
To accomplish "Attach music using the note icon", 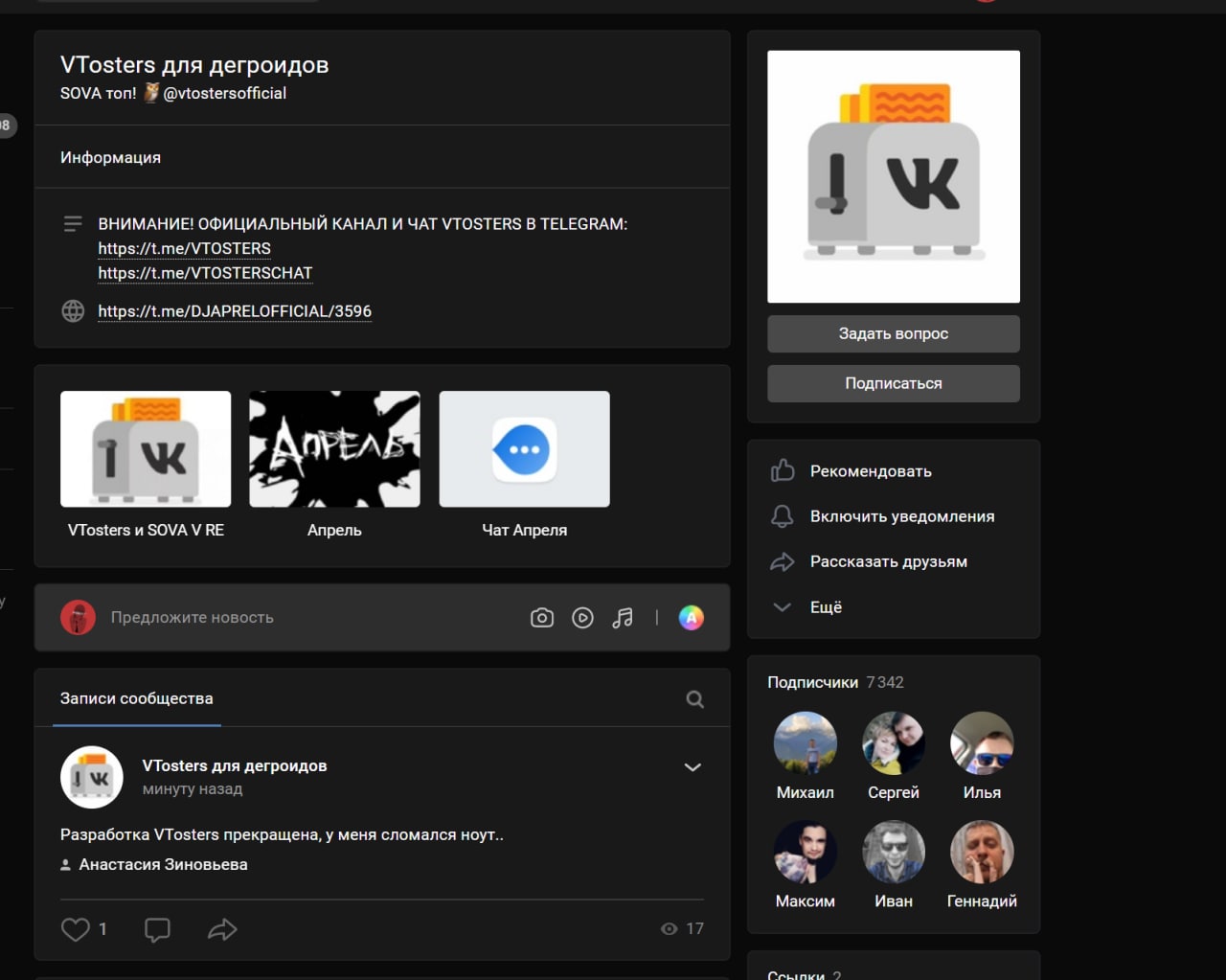I will coord(623,618).
